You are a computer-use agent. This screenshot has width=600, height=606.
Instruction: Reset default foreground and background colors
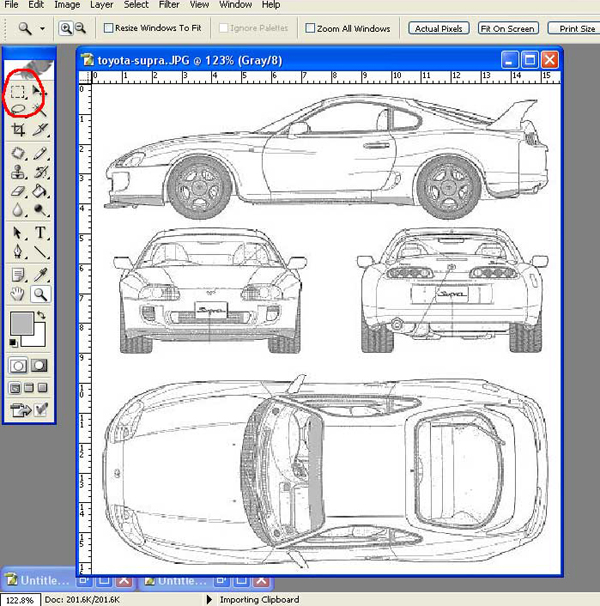[13, 343]
